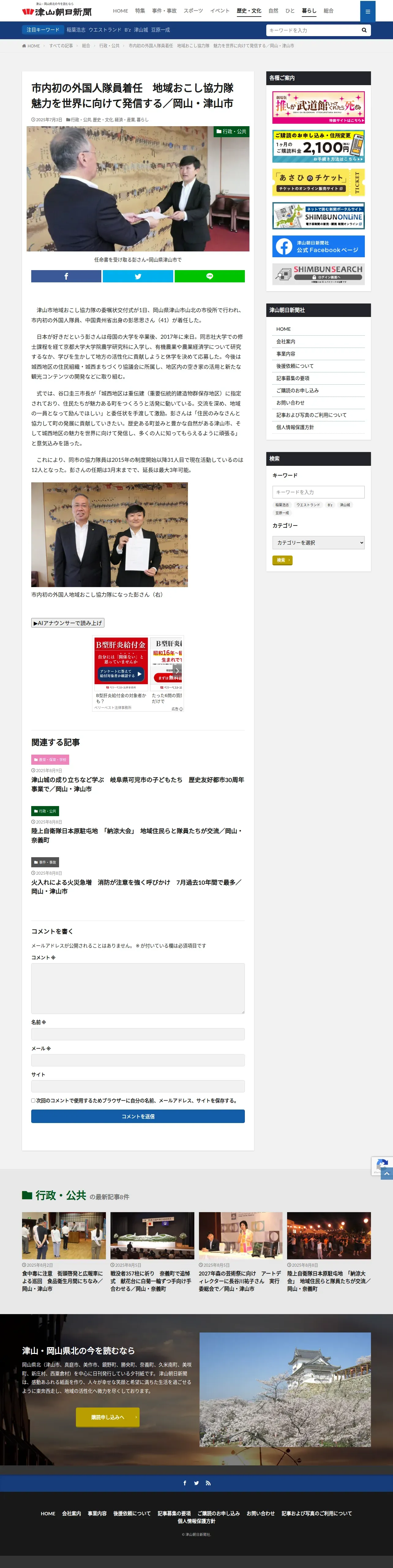This screenshot has width=393, height=1568.
Task: Click the yellow 検索 button in sidebar
Action: pyautogui.click(x=282, y=560)
